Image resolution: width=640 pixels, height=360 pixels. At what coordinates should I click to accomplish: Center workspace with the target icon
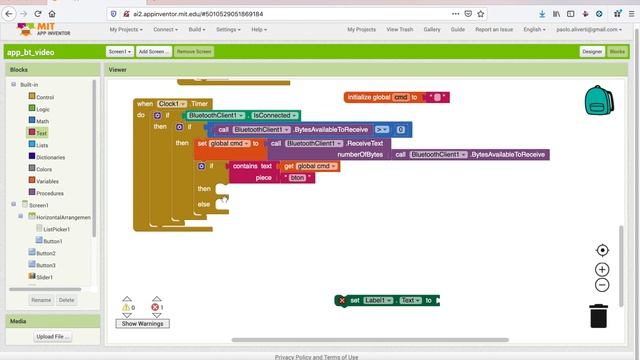pyautogui.click(x=602, y=250)
